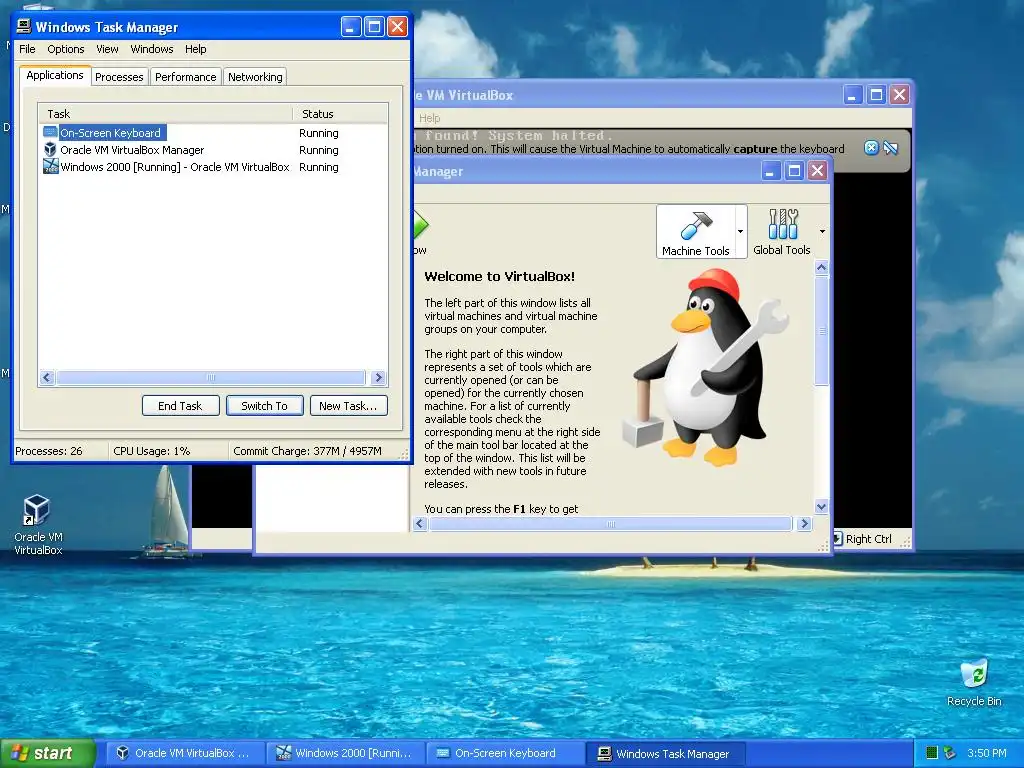
Task: Expand the Global Tools dropdown arrow
Action: click(822, 231)
